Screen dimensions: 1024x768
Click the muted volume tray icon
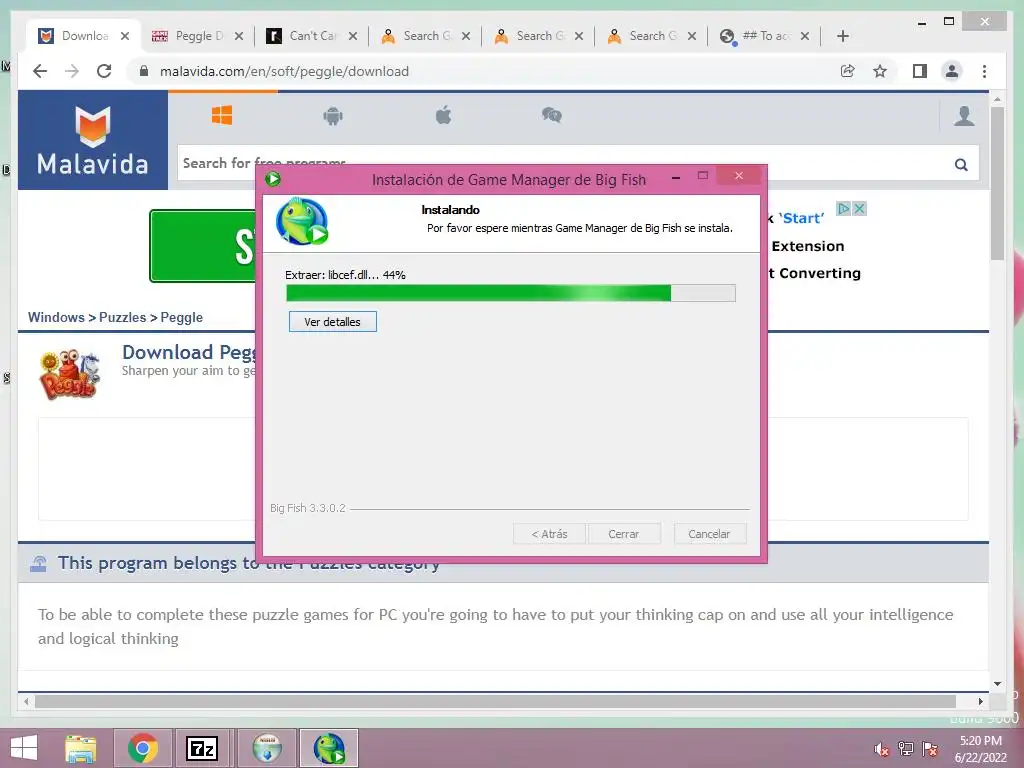coord(882,749)
